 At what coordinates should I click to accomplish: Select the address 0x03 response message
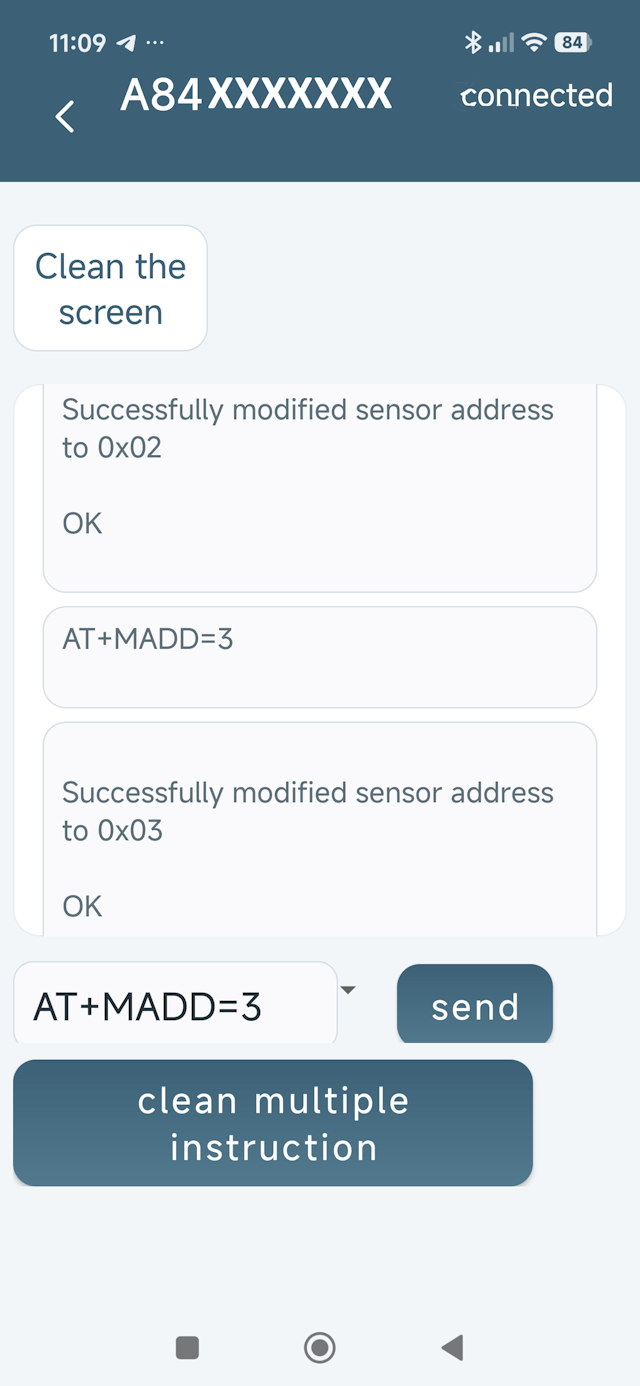point(320,829)
